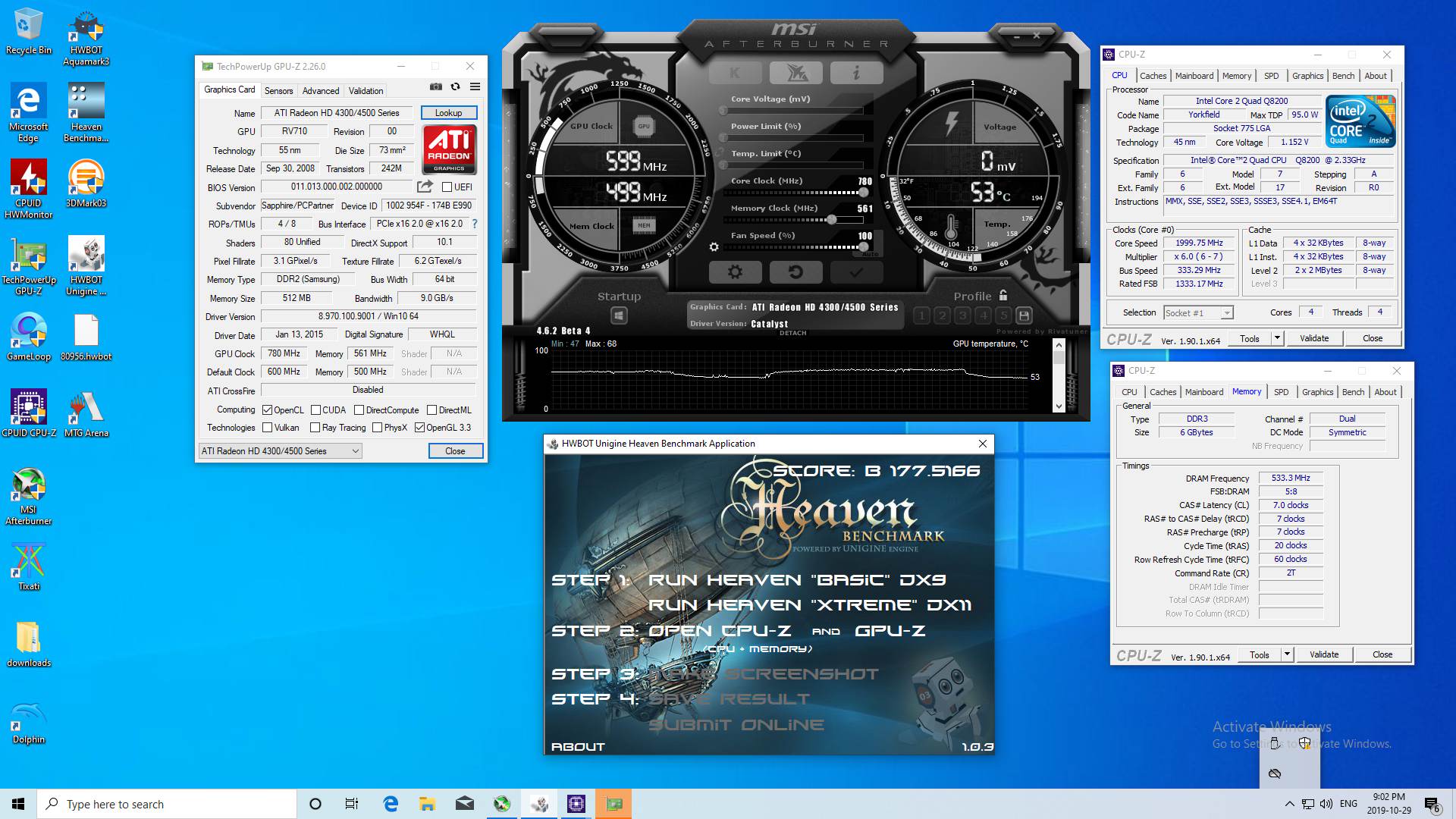
Task: Toggle Afterburner Windows startup icon
Action: tap(619, 315)
